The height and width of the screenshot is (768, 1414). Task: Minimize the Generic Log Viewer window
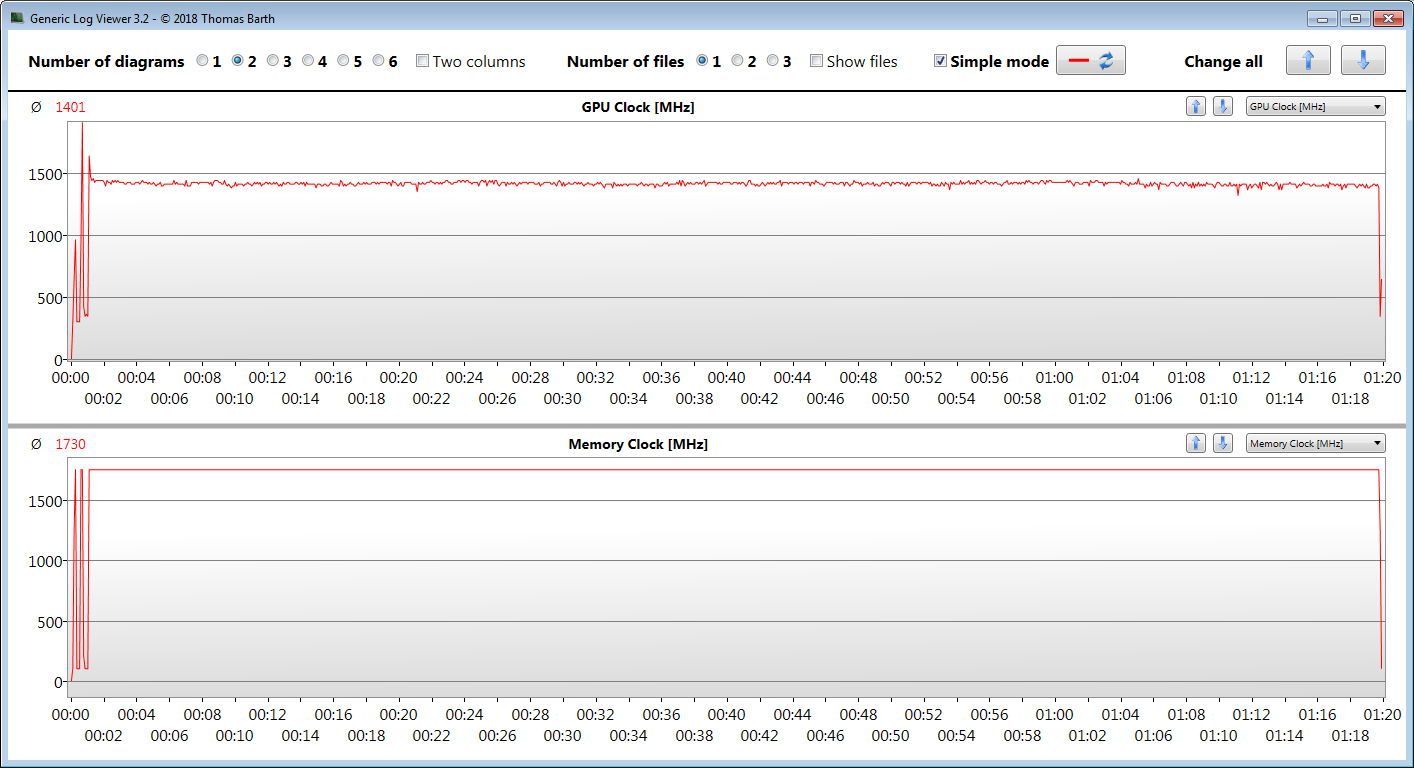[1322, 18]
